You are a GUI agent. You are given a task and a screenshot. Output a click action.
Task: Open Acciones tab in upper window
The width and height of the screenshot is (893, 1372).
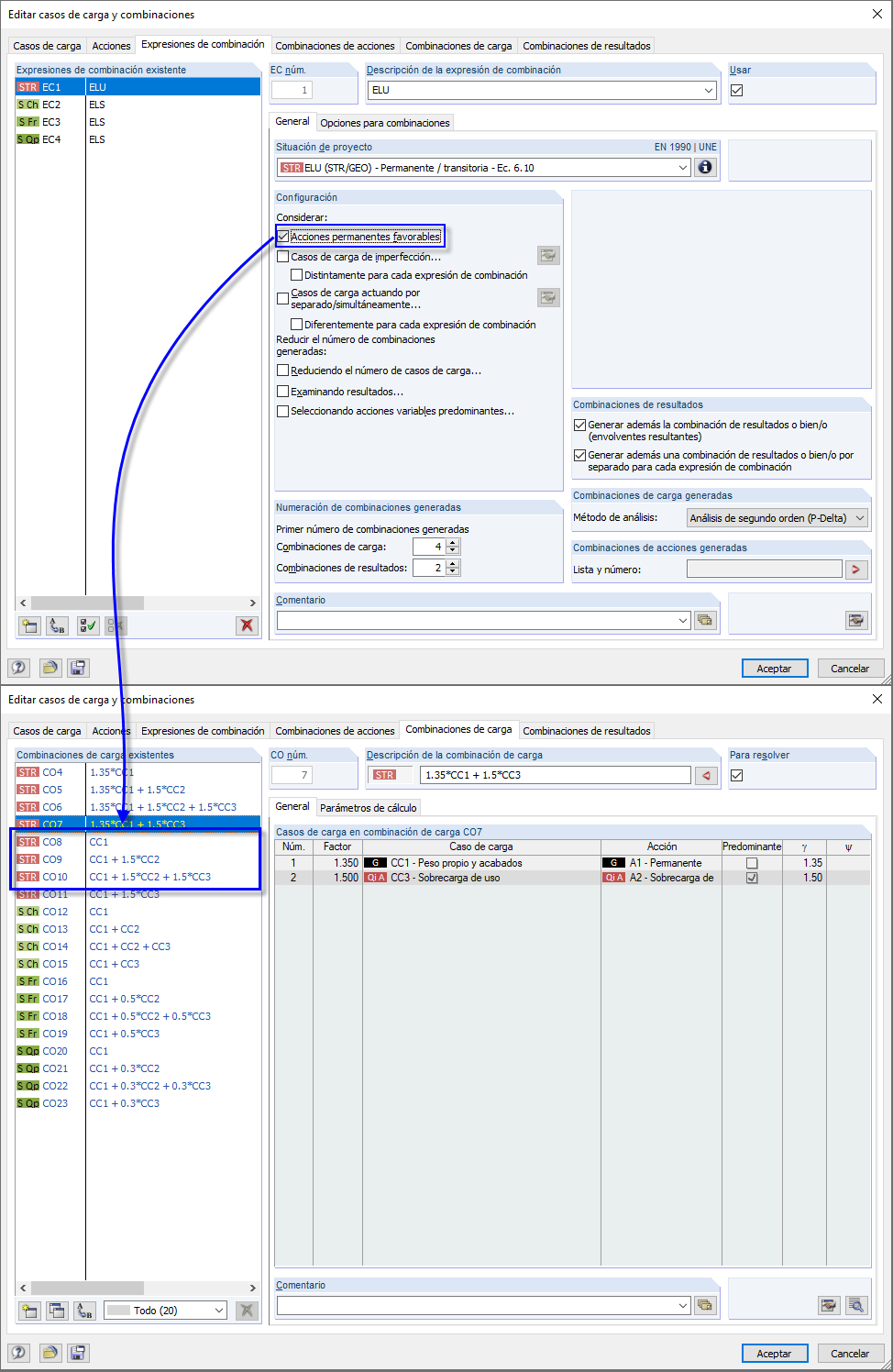pyautogui.click(x=111, y=46)
